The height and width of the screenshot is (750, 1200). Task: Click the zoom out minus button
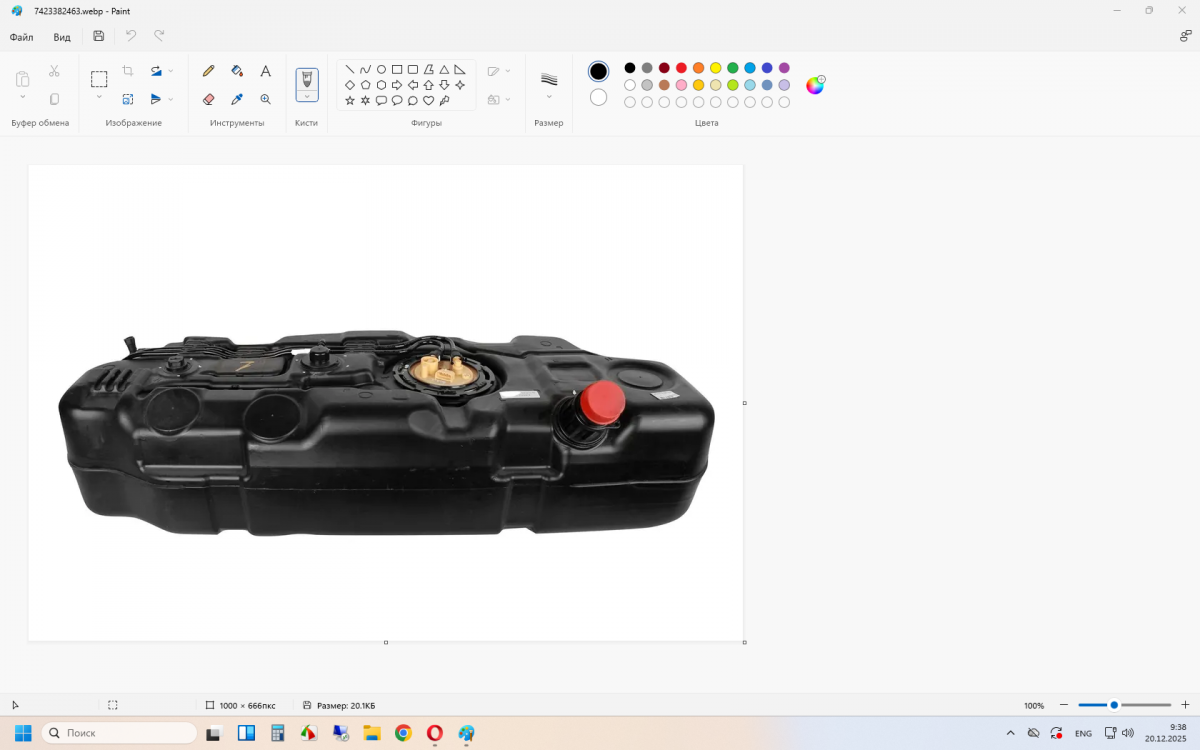pos(1064,705)
